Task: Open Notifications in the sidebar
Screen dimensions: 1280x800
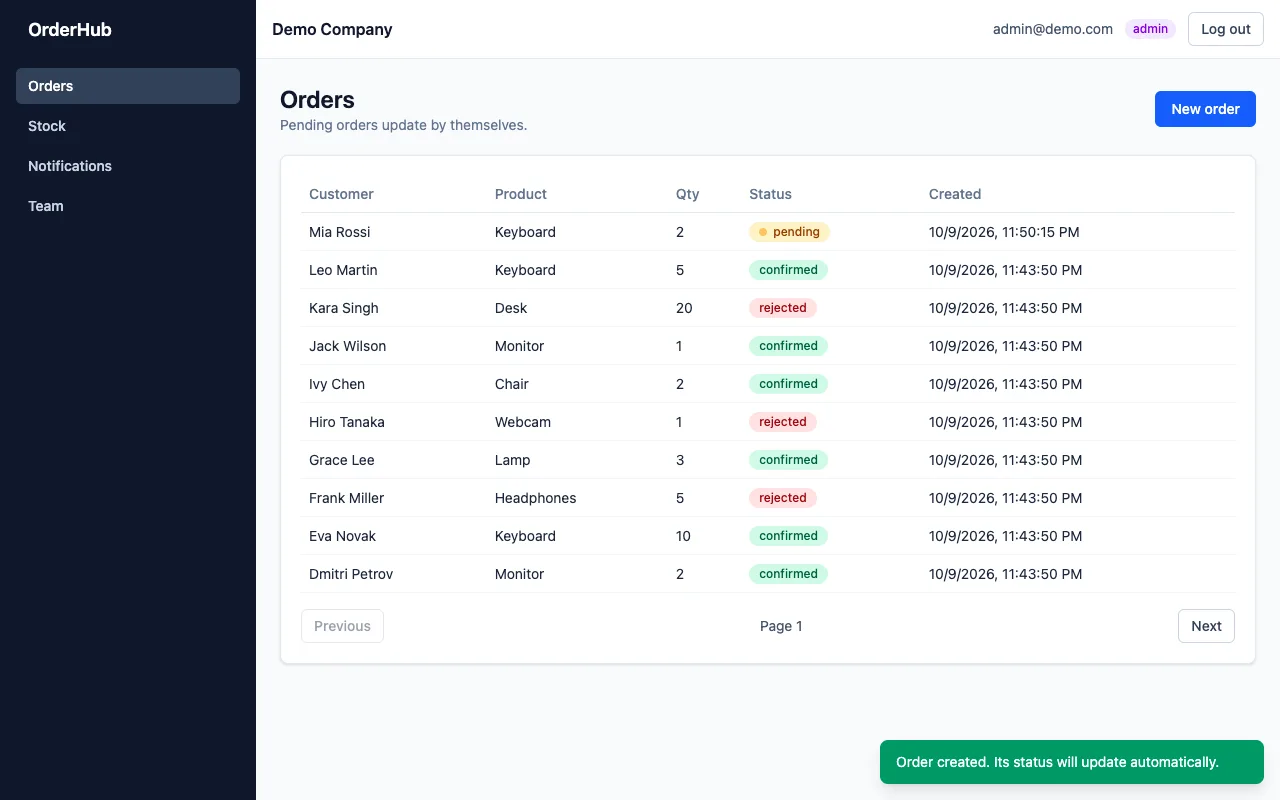Action: tap(128, 166)
